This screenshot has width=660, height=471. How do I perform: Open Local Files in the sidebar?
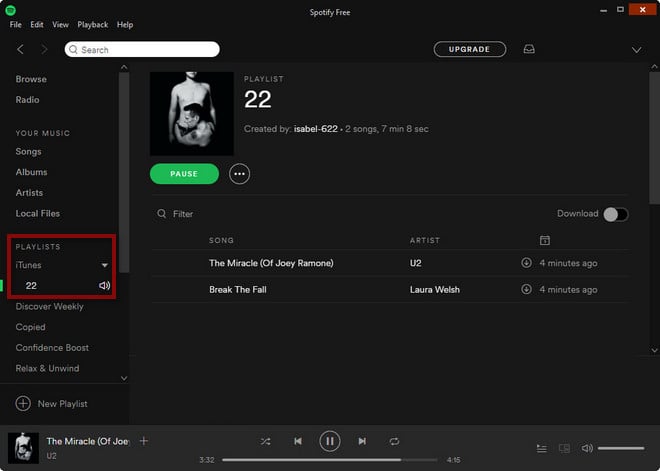37,213
